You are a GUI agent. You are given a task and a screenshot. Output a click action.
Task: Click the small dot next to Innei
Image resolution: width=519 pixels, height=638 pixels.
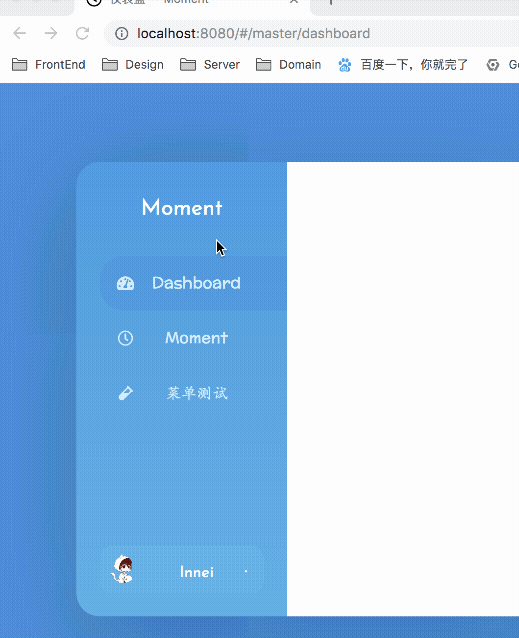coord(246,571)
